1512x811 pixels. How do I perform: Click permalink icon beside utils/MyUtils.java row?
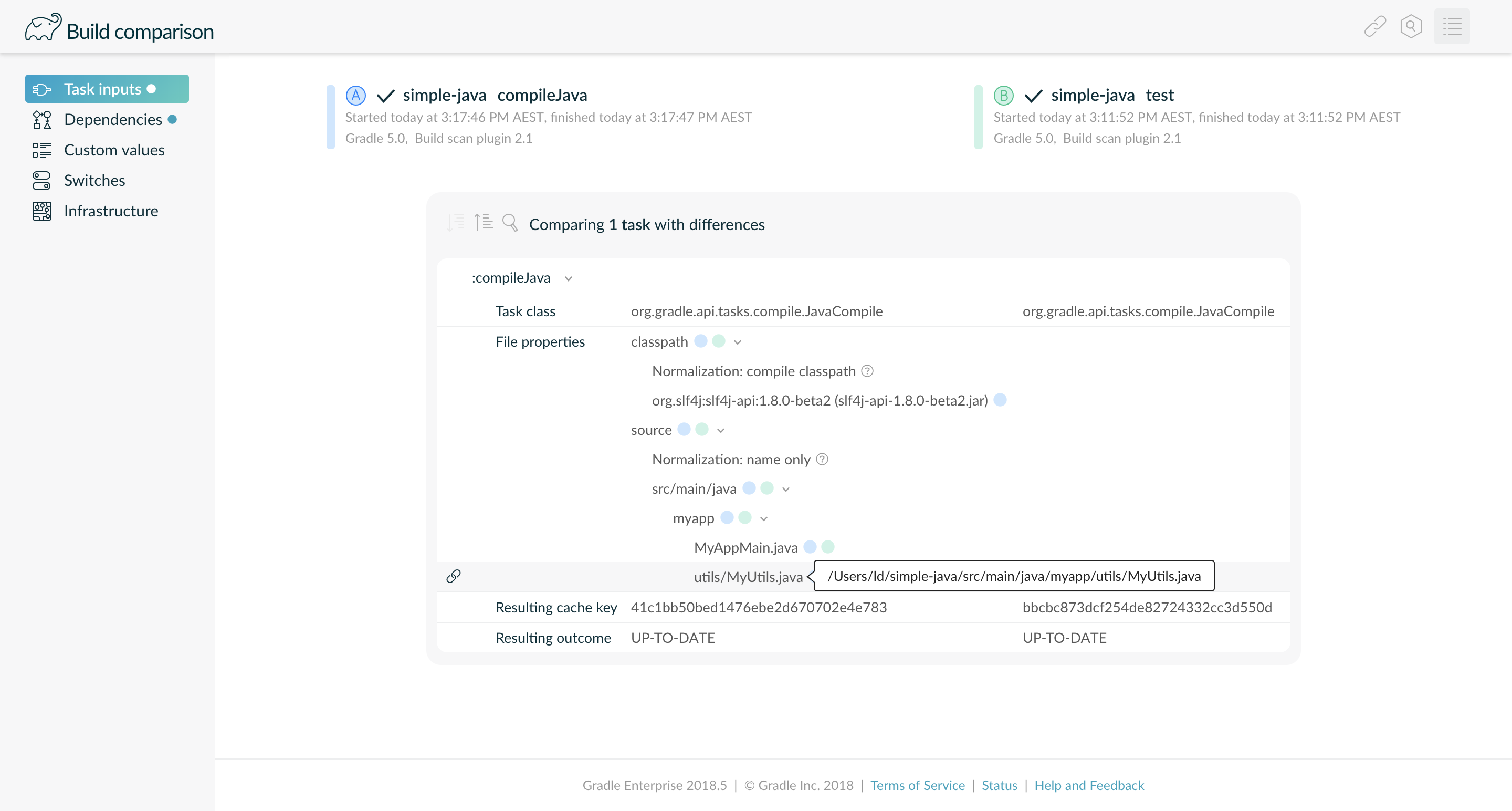(453, 576)
